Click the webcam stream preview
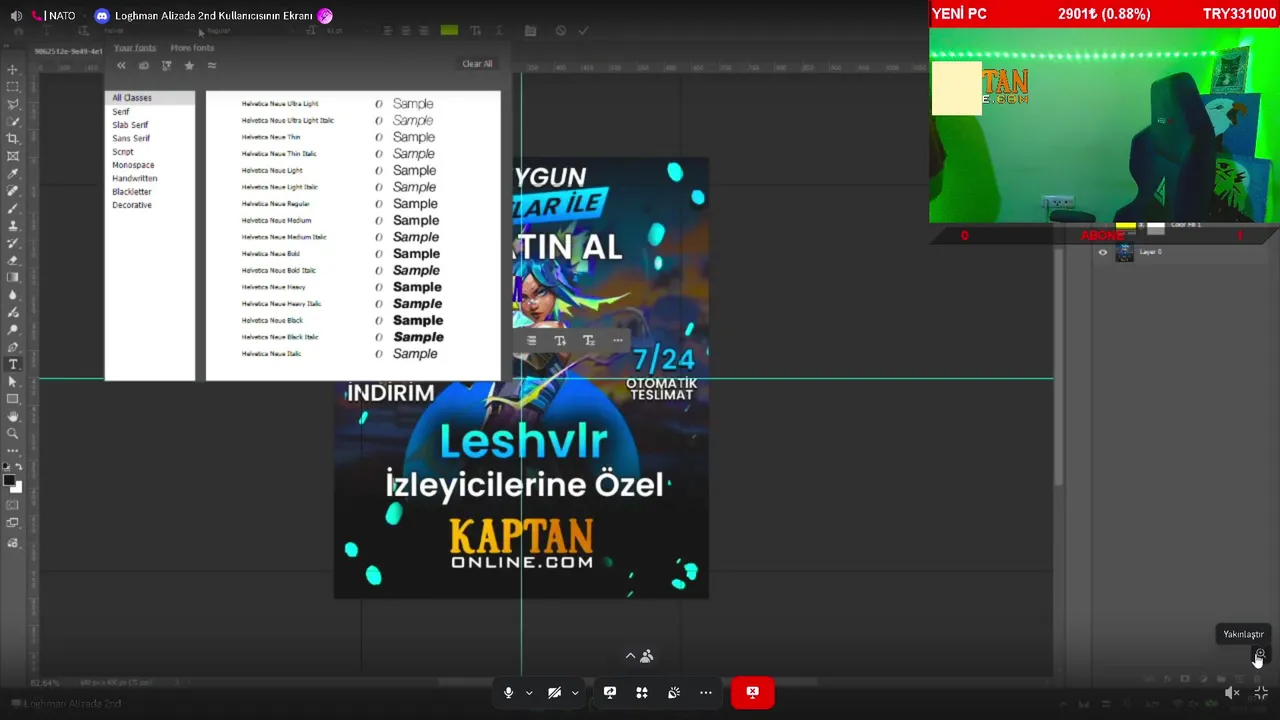Screen dimensions: 1280x720 coord(1104,125)
